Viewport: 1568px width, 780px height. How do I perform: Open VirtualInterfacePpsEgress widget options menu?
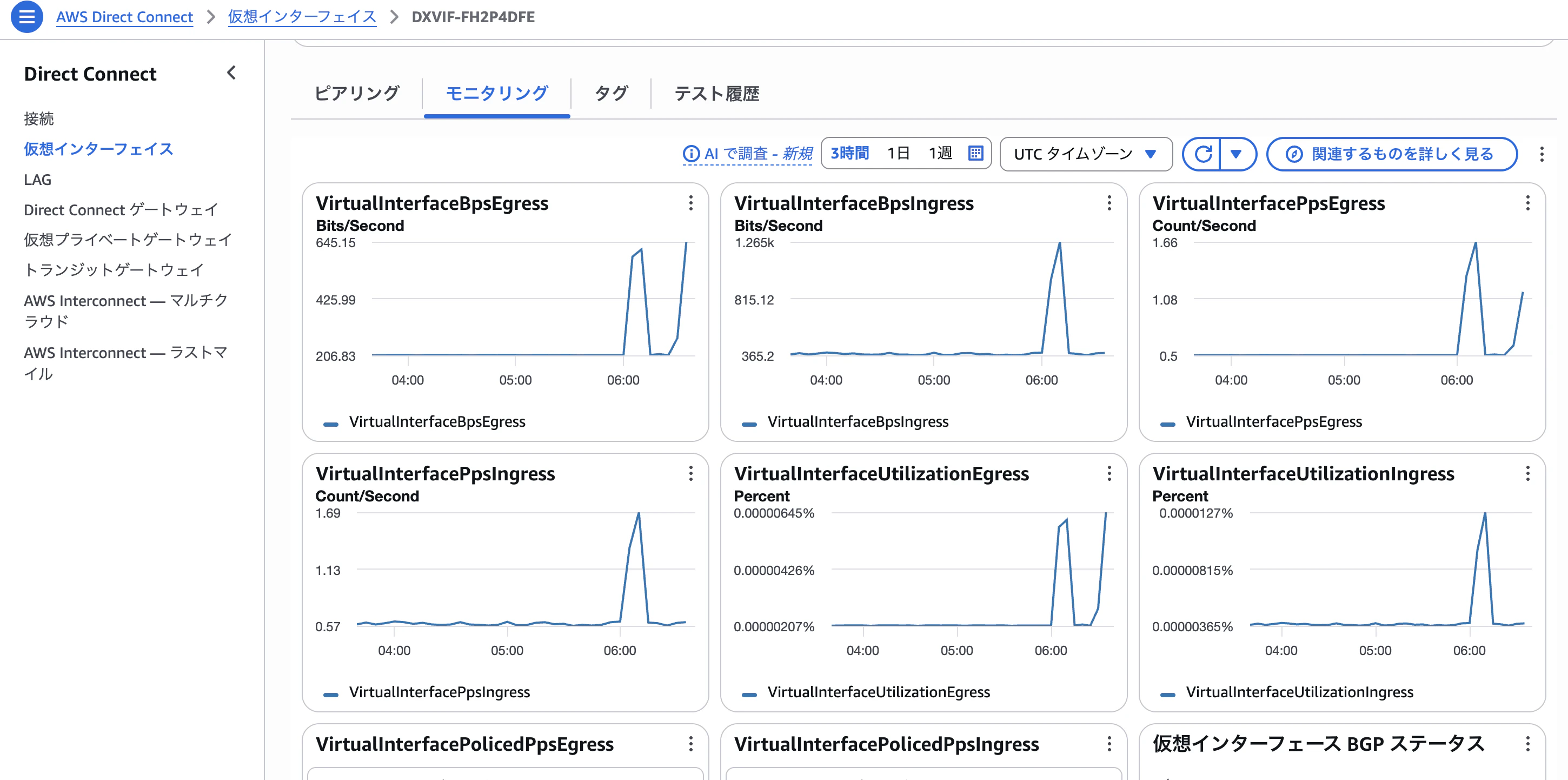coord(1528,203)
